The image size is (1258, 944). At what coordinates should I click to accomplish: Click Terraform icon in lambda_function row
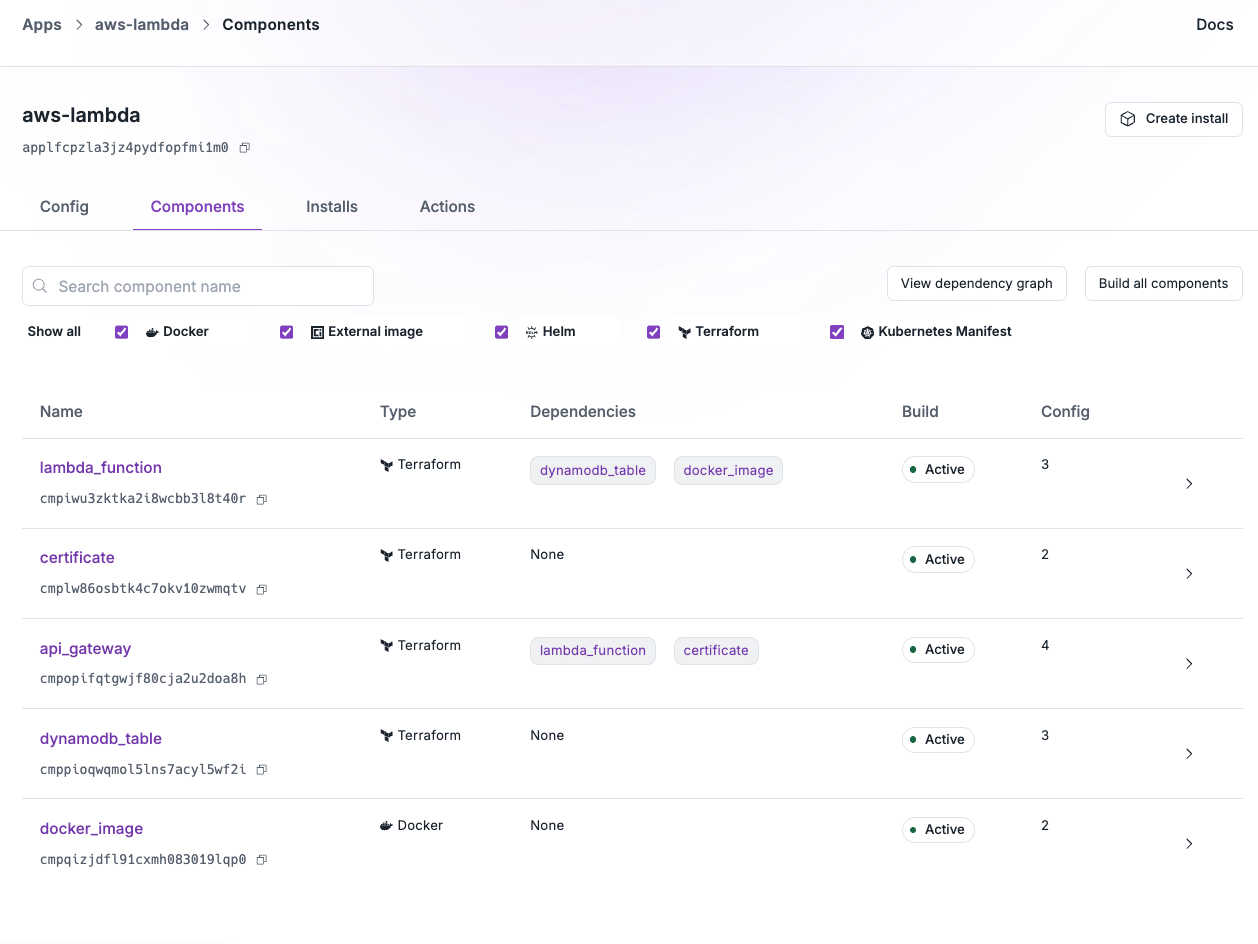(386, 465)
